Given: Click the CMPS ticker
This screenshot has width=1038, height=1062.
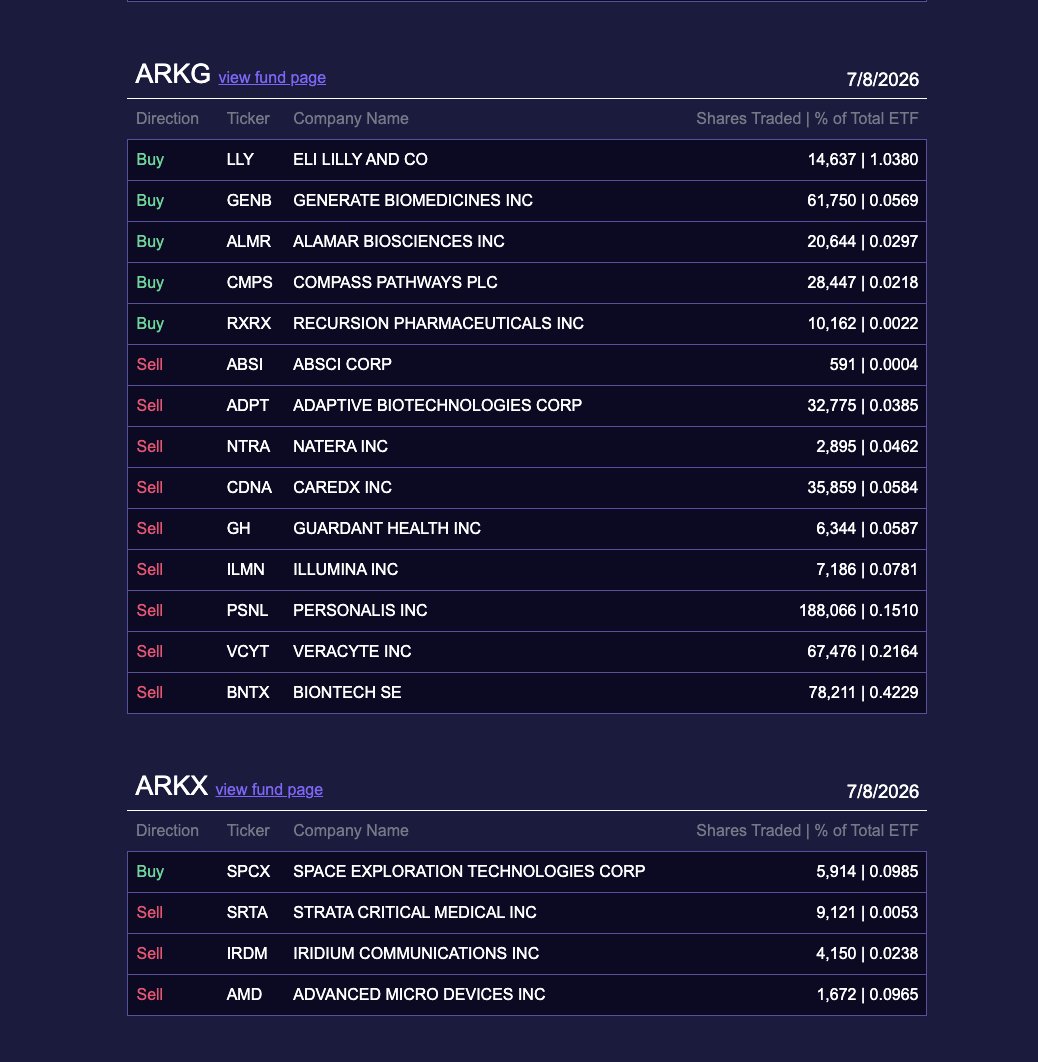Looking at the screenshot, I should (x=249, y=282).
